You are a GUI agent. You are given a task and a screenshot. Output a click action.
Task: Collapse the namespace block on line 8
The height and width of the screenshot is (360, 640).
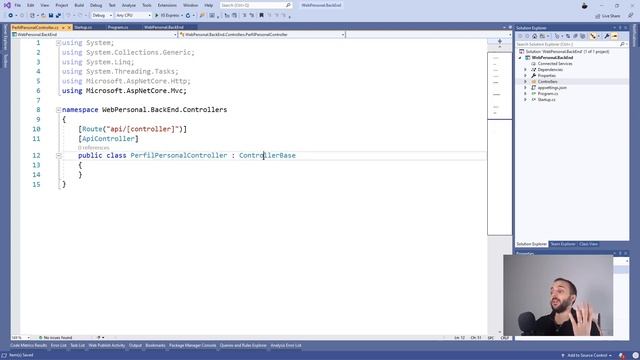pos(58,110)
